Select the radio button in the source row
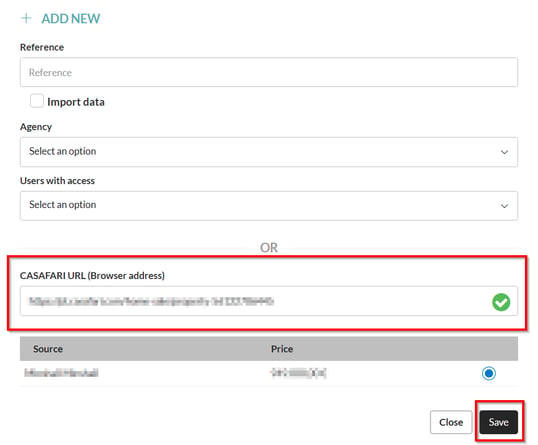The width and height of the screenshot is (538, 445). point(489,373)
